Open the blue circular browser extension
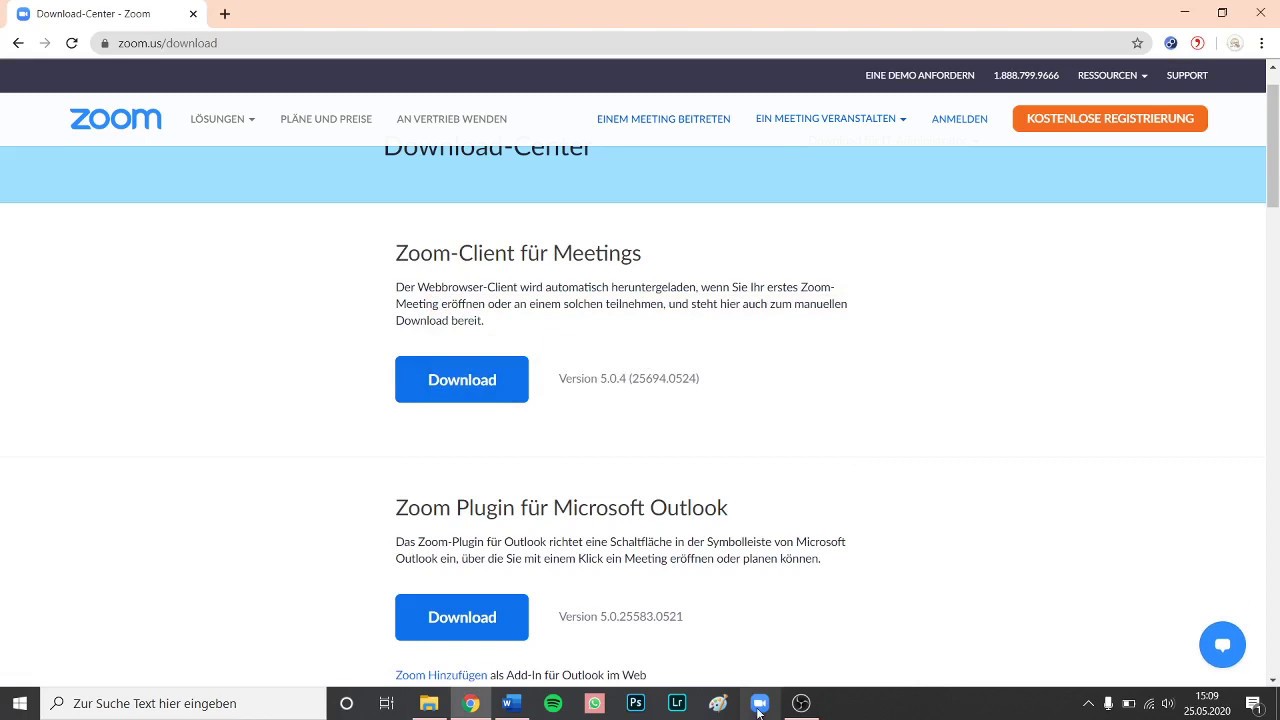Screen dimensions: 1280x720 pyautogui.click(x=1171, y=43)
